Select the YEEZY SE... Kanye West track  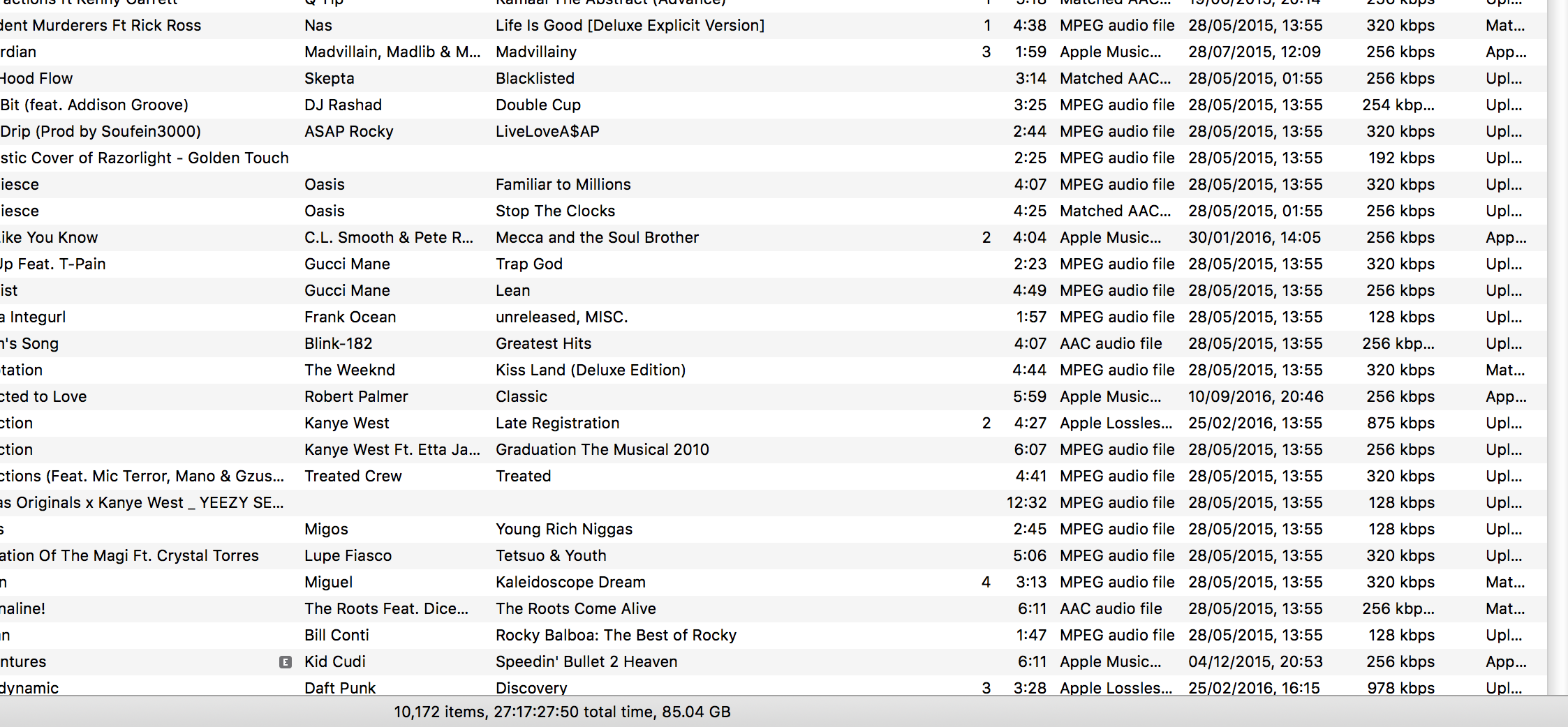(142, 503)
